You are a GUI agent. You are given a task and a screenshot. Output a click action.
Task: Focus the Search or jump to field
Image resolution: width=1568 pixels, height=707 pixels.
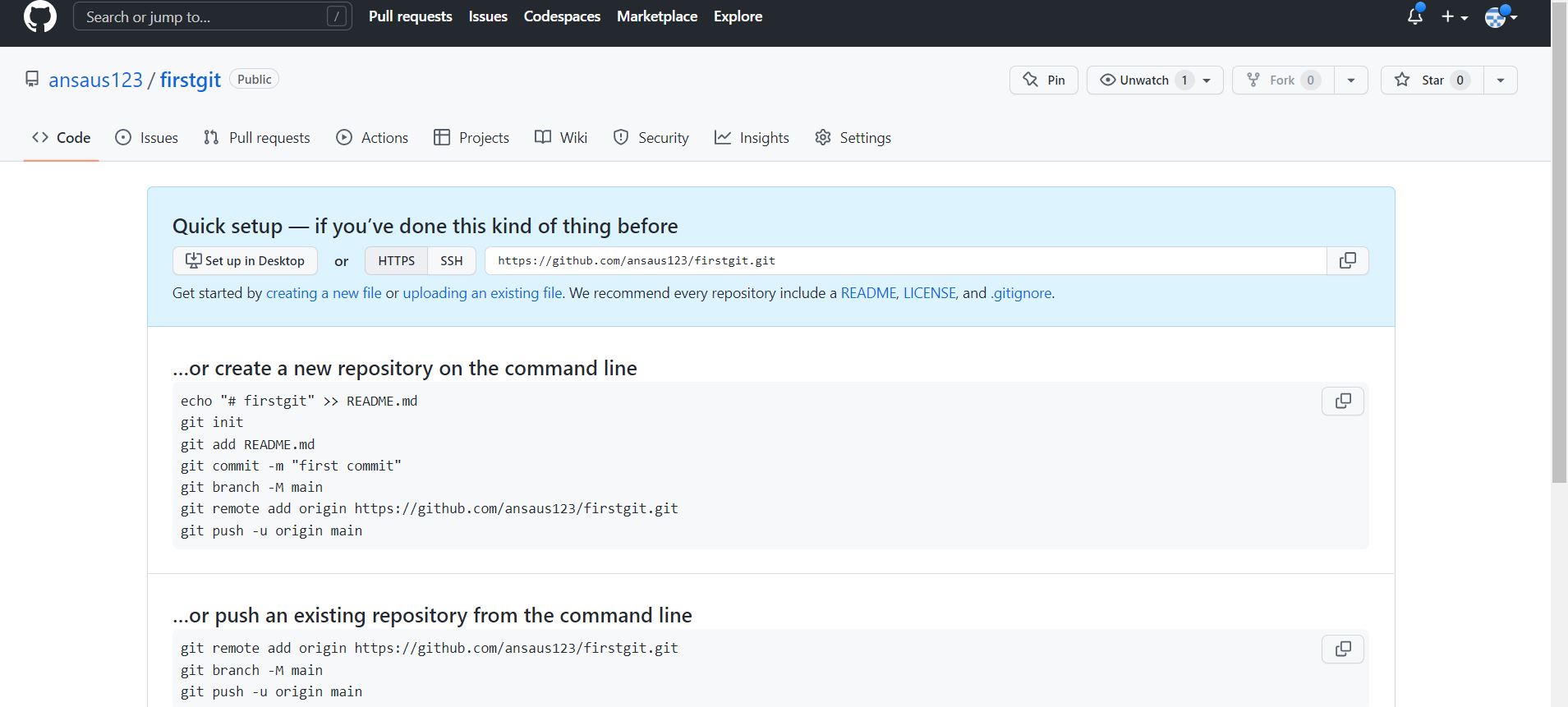[x=213, y=16]
